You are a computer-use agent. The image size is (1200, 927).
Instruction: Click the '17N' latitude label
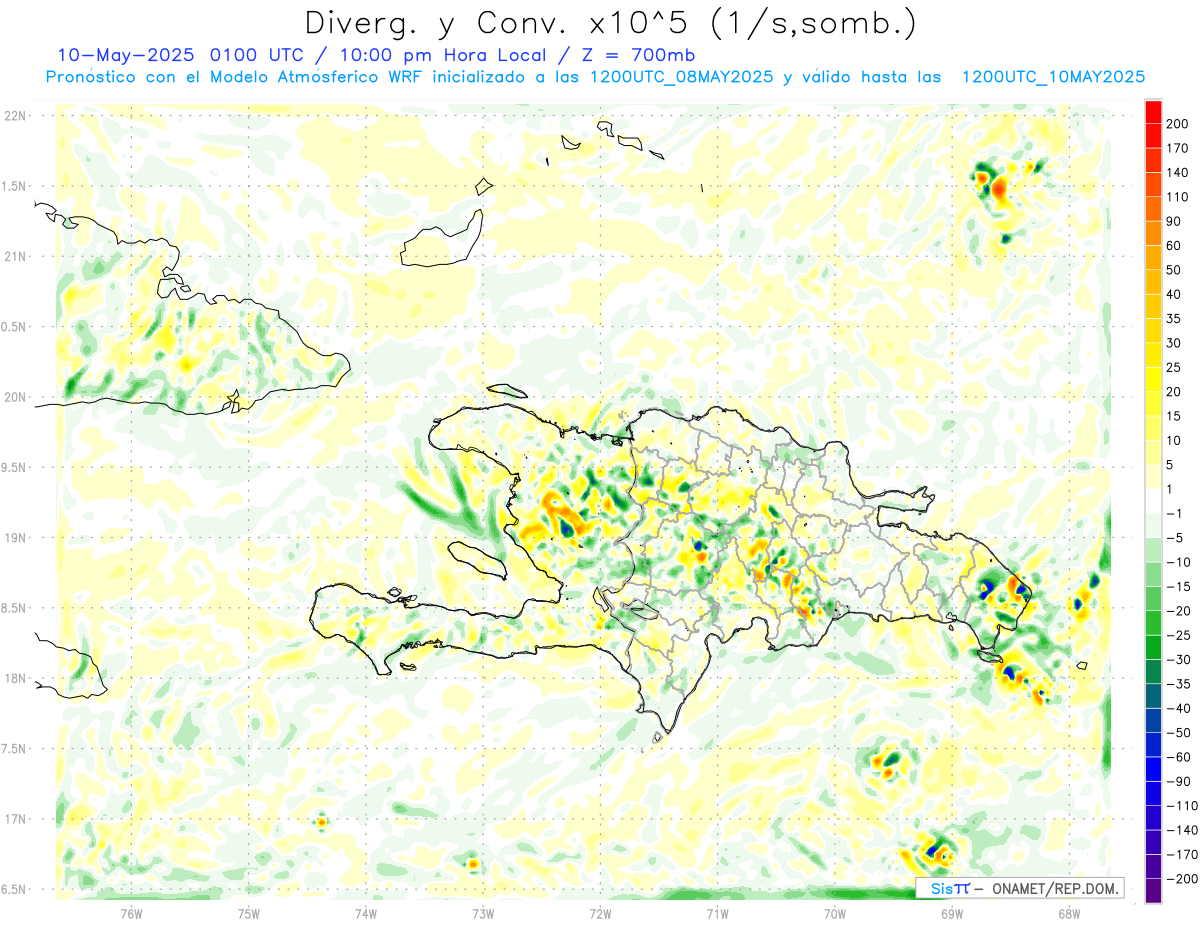pyautogui.click(x=15, y=820)
